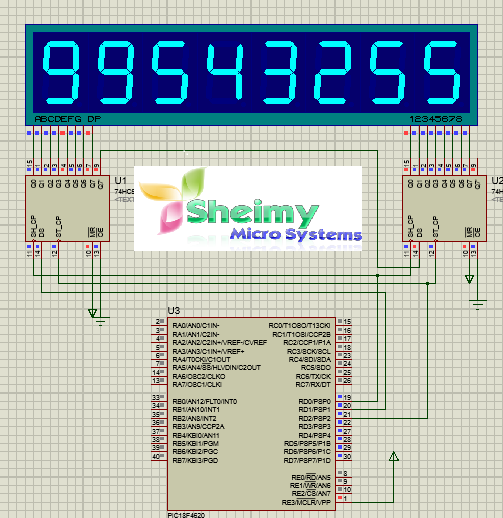Click the digit 4 on the seven-segment display
503x518 pixels.
pos(225,71)
